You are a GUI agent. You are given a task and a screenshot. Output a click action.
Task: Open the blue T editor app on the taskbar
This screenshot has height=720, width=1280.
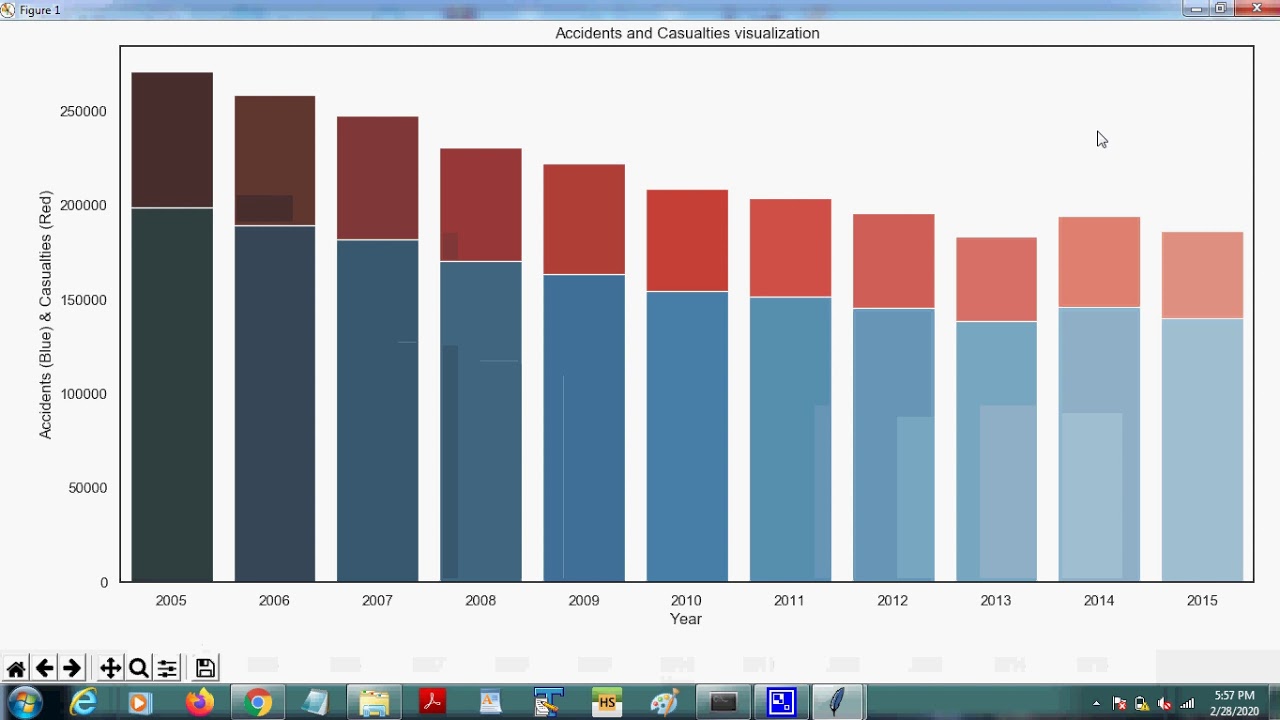point(548,703)
